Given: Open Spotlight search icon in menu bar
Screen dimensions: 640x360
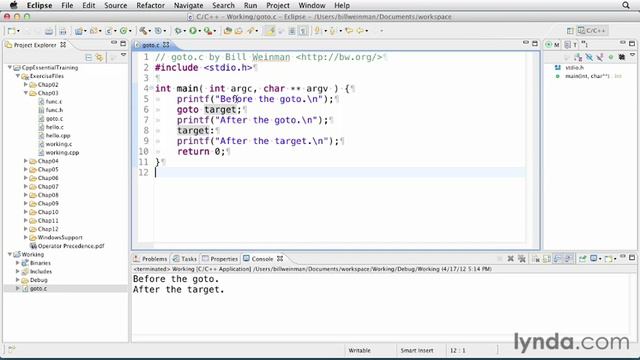Looking at the screenshot, I should 626,5.
